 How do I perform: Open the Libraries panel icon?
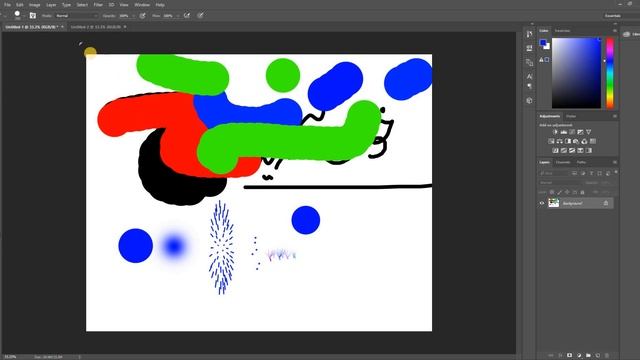(x=627, y=34)
